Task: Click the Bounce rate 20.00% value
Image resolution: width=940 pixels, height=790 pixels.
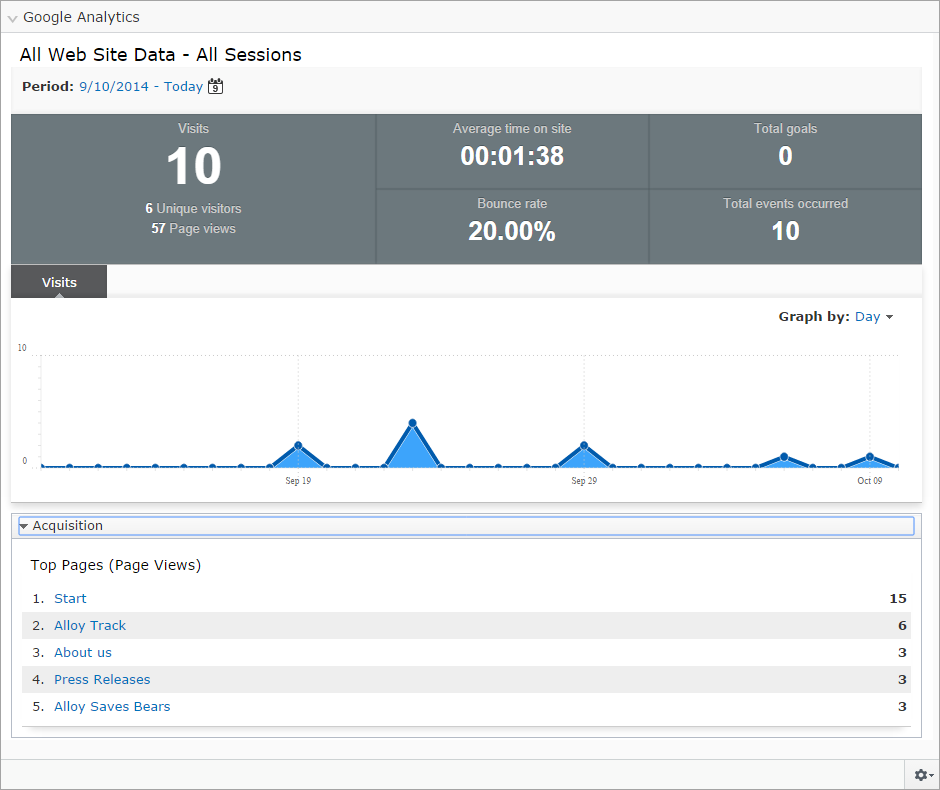Action: point(512,231)
